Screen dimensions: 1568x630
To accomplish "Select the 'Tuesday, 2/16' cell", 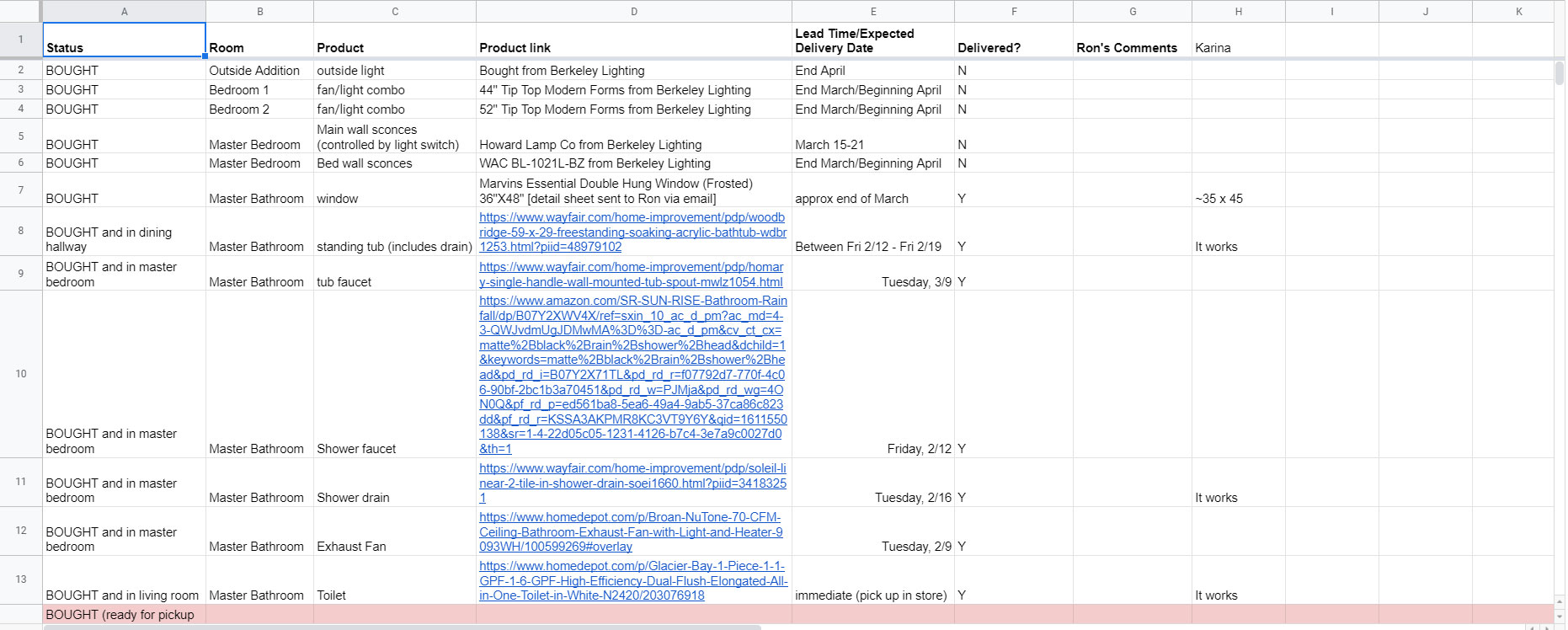I will tap(873, 483).
